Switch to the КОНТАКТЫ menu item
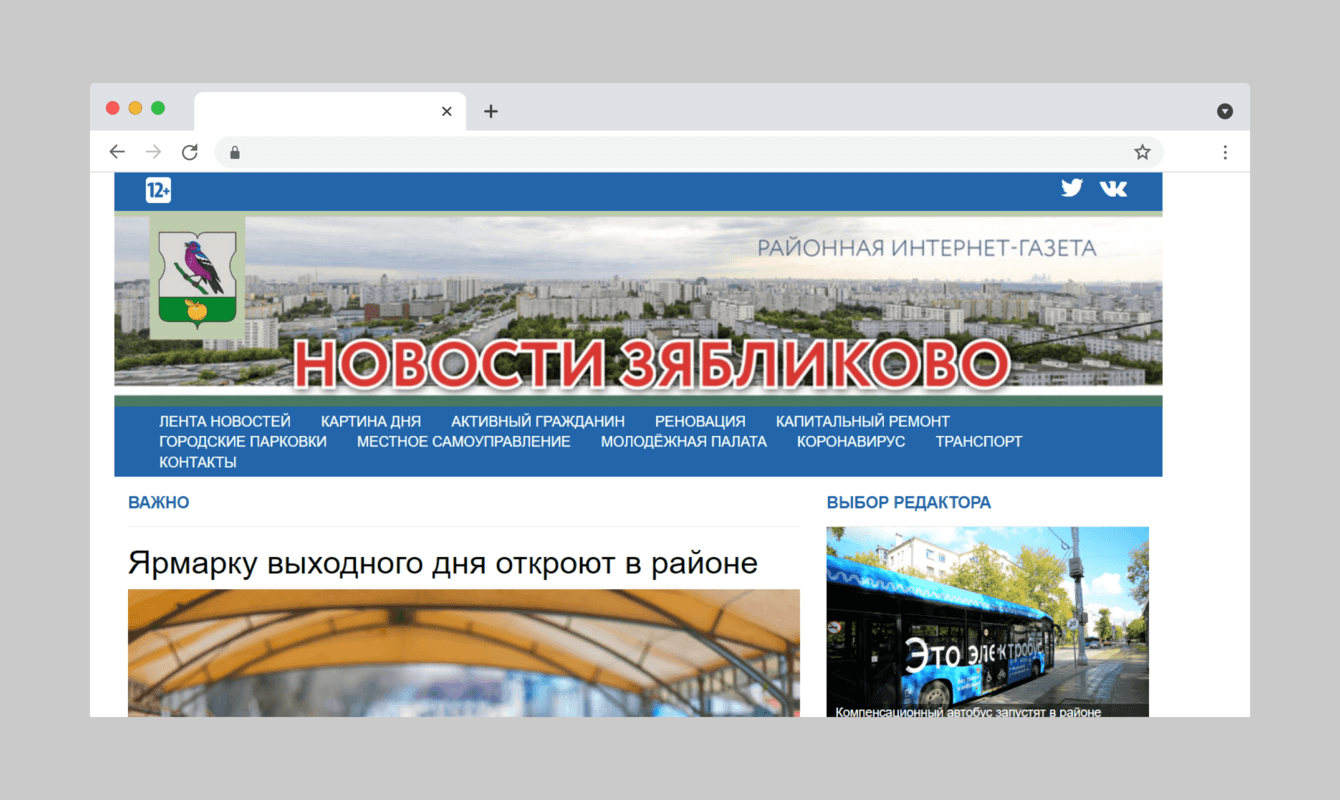1340x800 pixels. coord(197,461)
